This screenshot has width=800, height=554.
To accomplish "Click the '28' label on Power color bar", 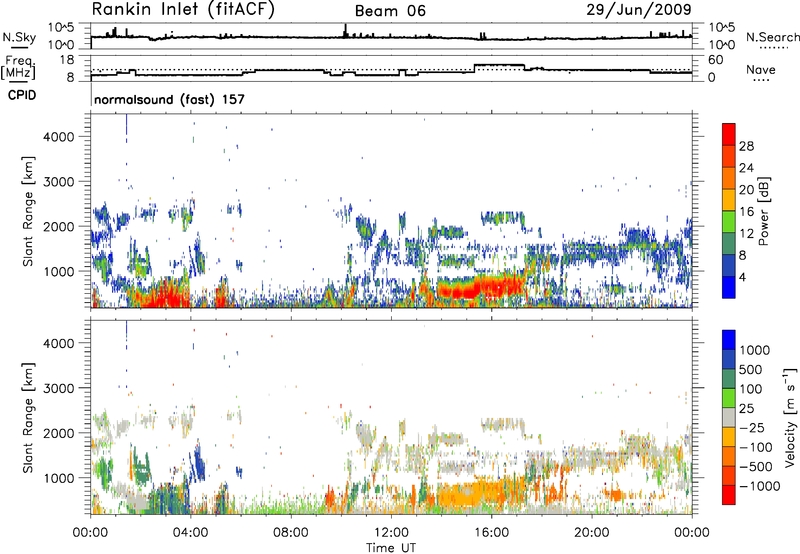I will click(746, 146).
